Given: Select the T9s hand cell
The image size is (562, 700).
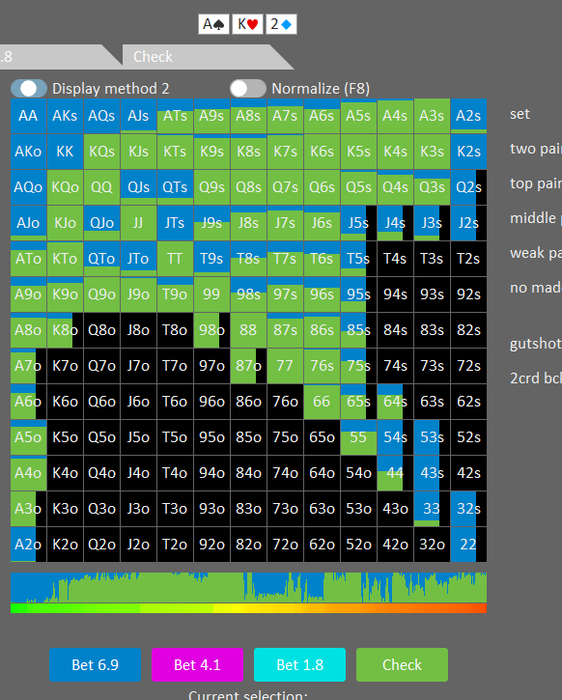Looking at the screenshot, I should click(x=212, y=258).
